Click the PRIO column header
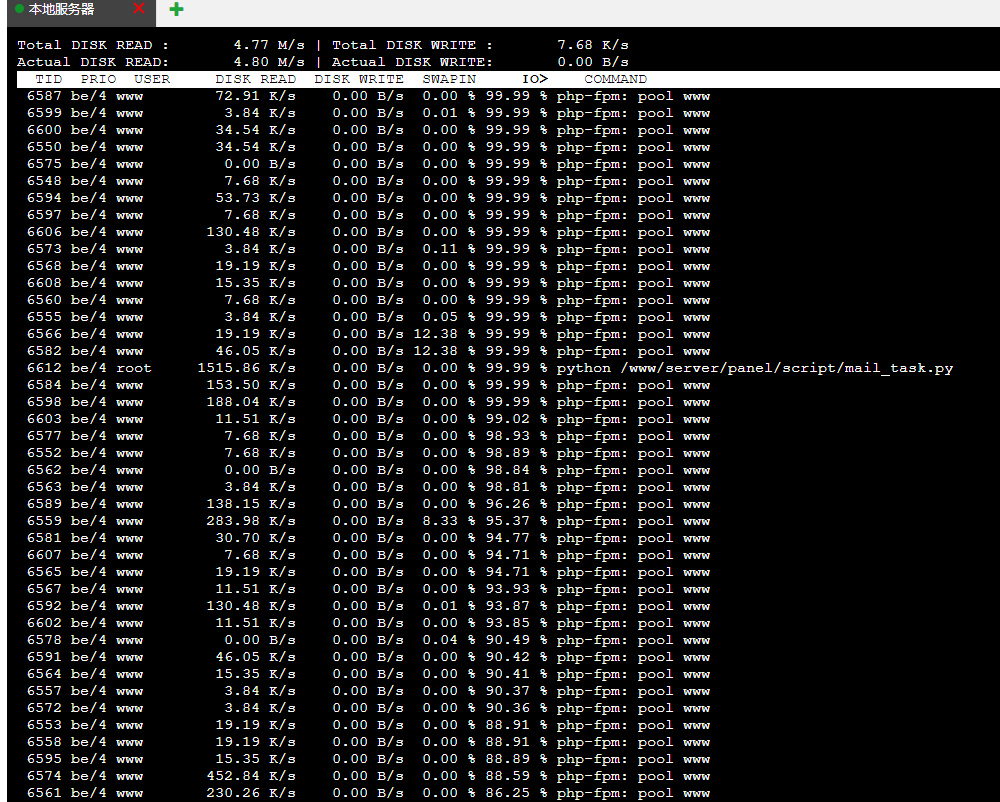Viewport: 1000px width, 802px height. click(98, 79)
